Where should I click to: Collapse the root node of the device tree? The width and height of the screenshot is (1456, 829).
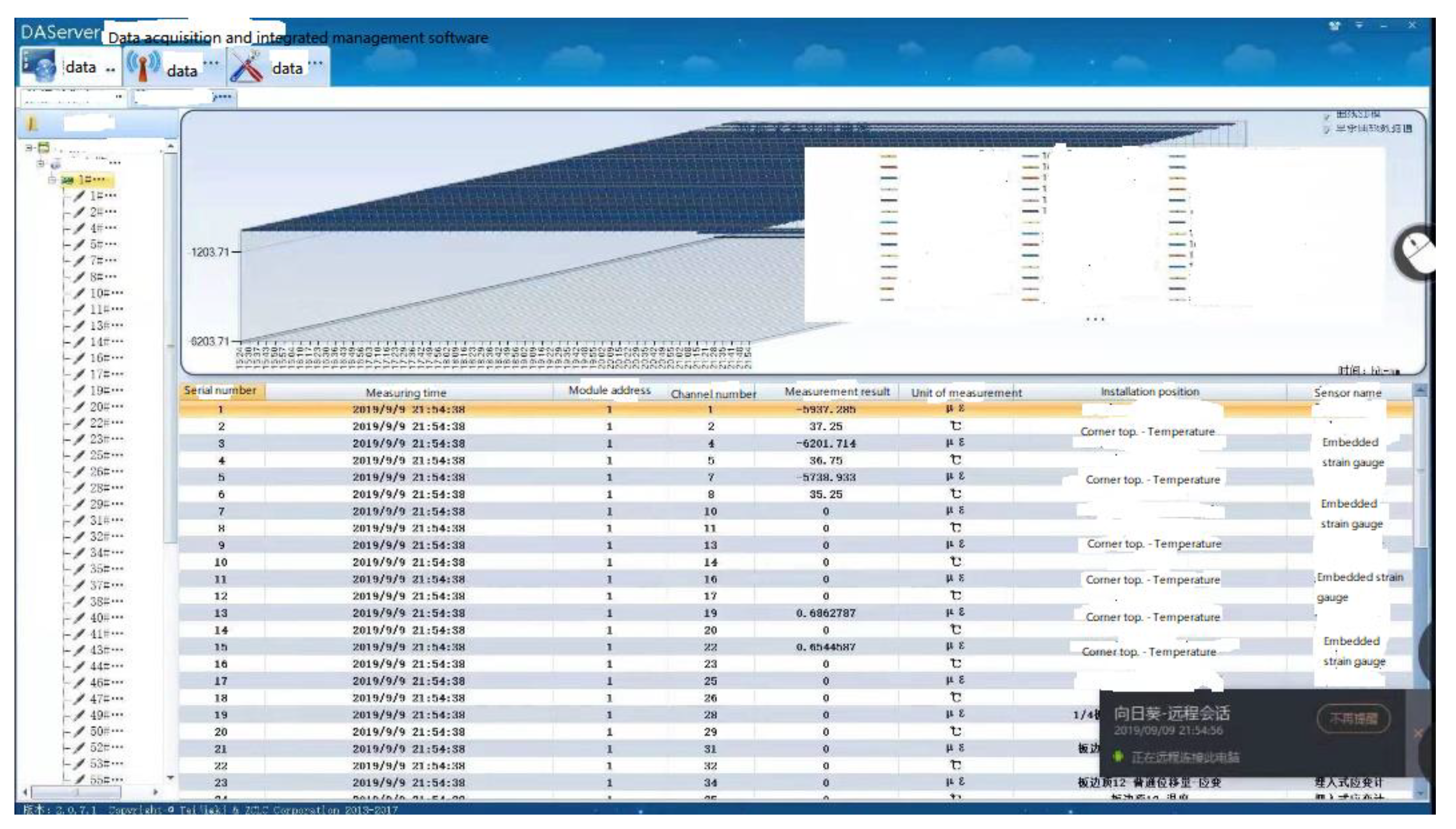tap(29, 148)
